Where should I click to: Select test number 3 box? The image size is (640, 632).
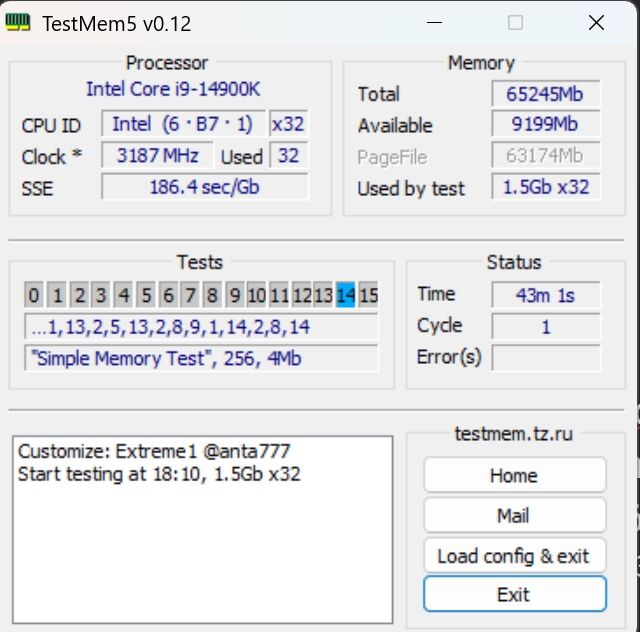101,295
